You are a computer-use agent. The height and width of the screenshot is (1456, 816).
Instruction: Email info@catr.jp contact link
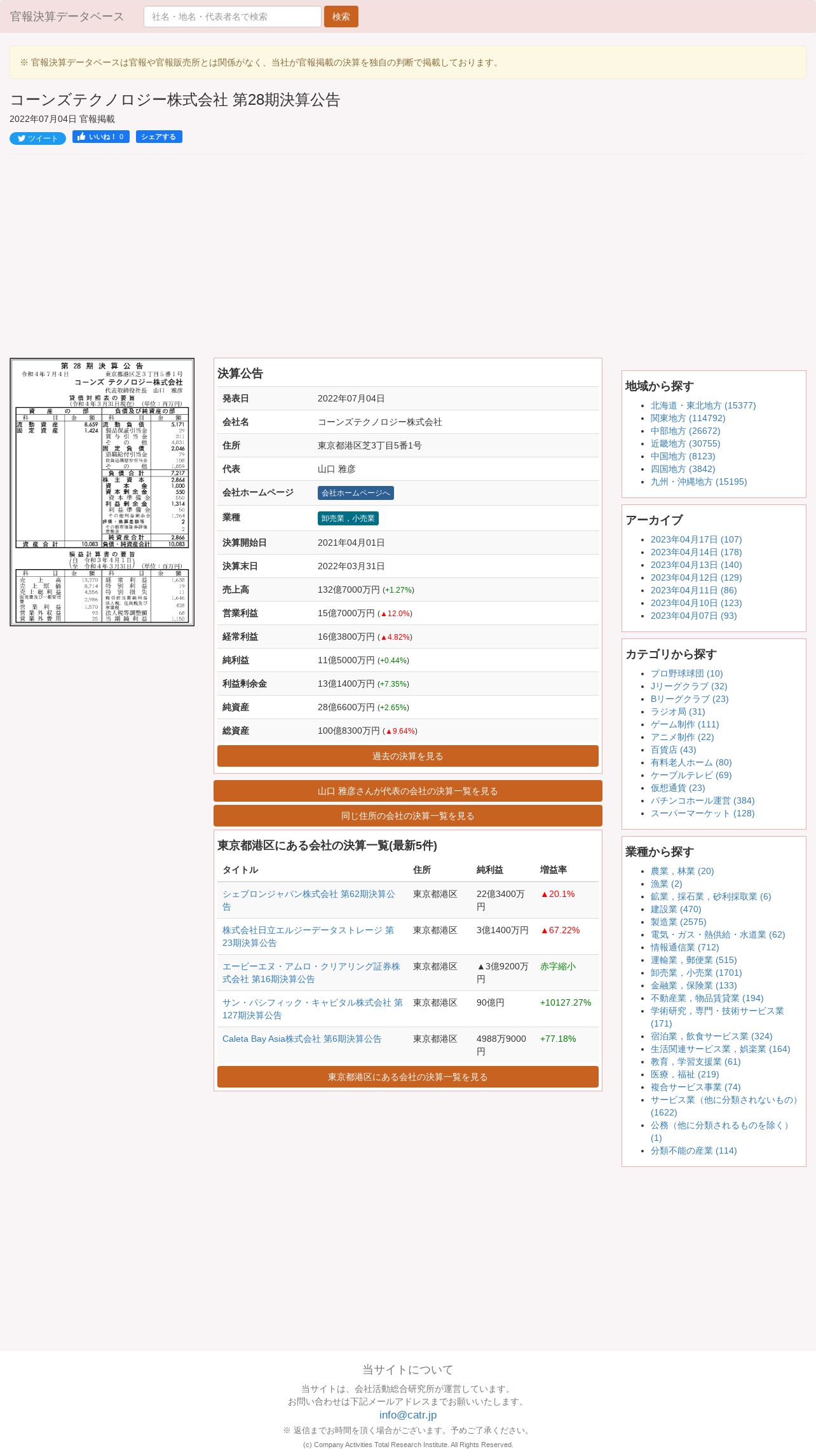[x=408, y=1415]
